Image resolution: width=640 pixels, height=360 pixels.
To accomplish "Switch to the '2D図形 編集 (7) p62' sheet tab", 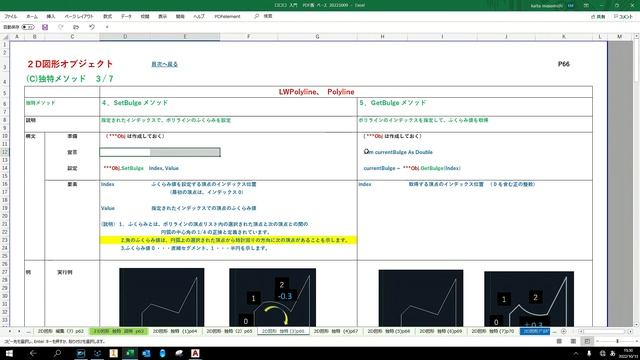I will (x=60, y=331).
